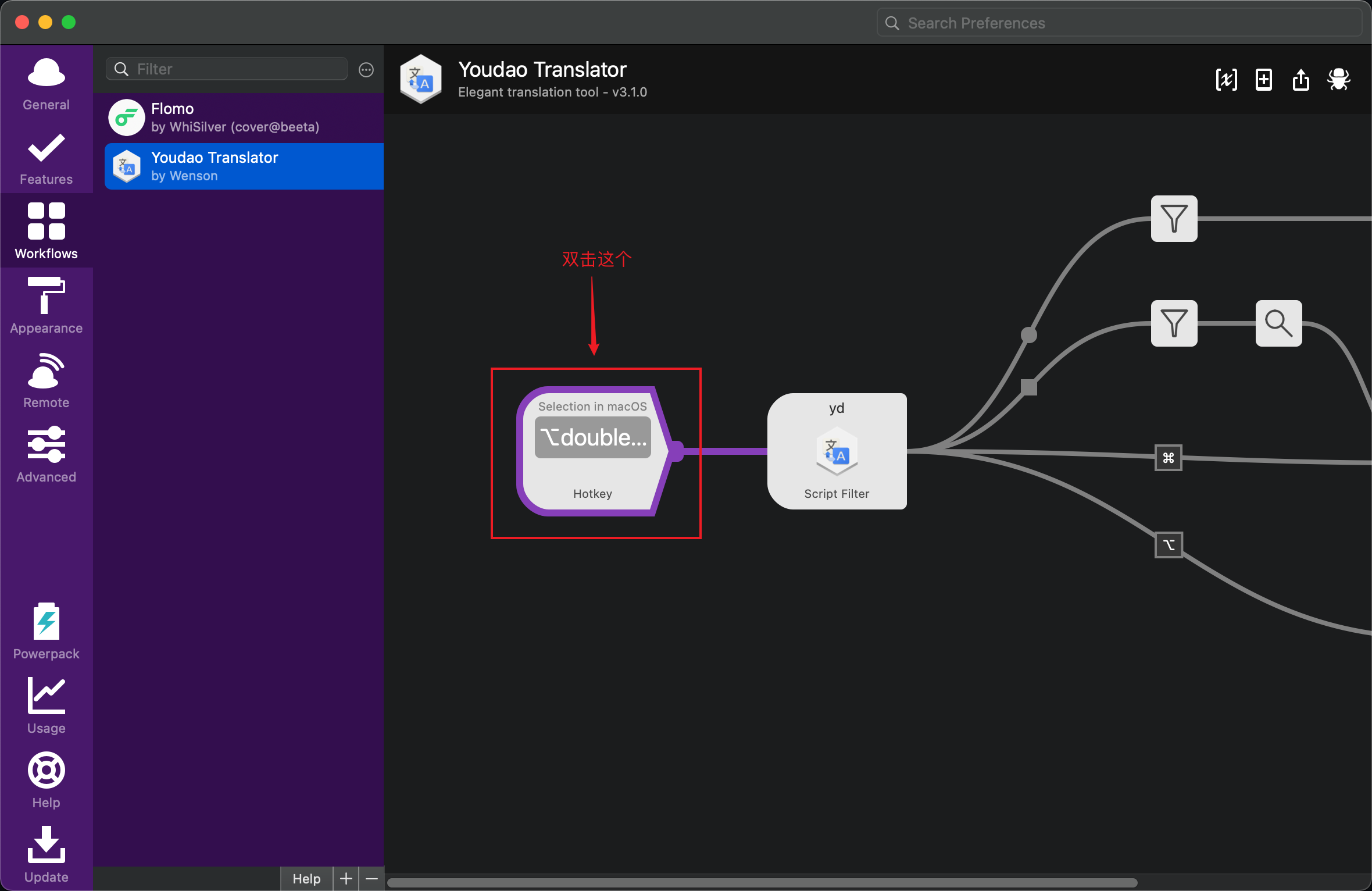Add a new workflow with plus button
Screen dimensions: 1372x891
click(346, 878)
